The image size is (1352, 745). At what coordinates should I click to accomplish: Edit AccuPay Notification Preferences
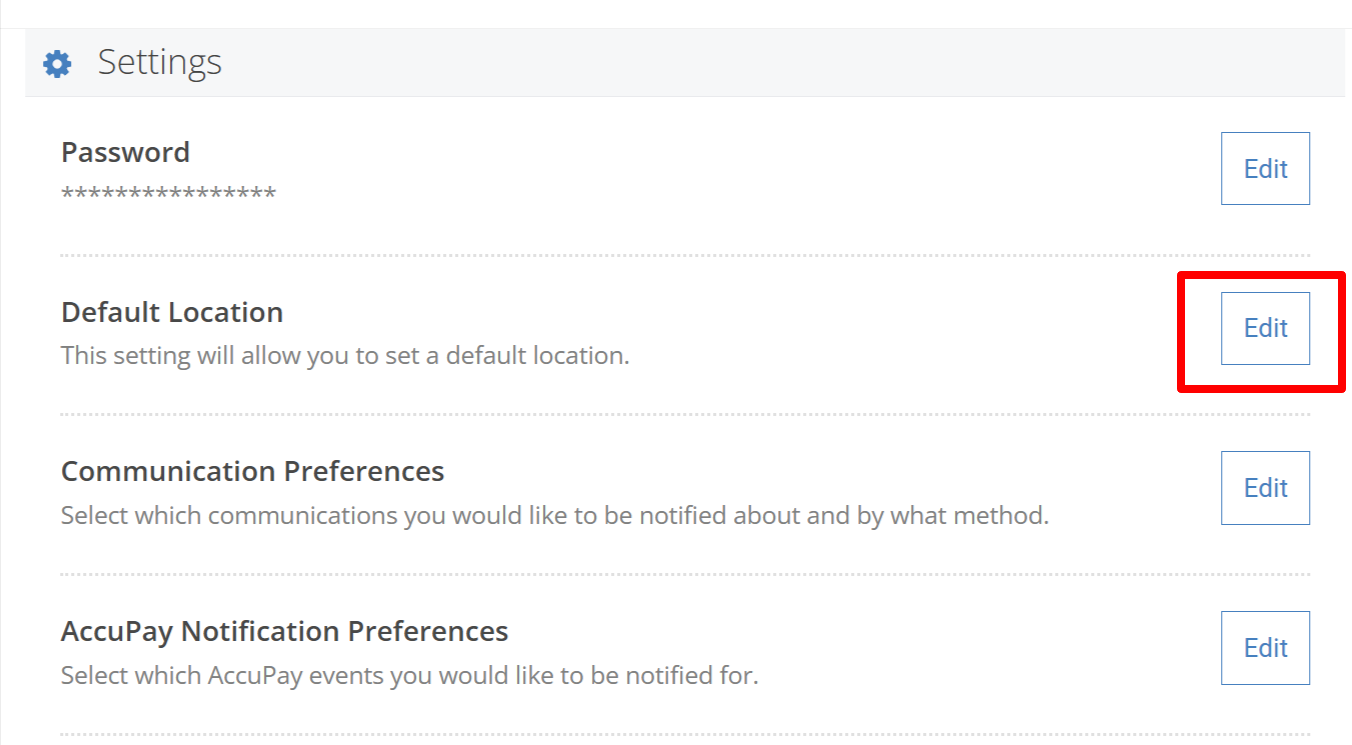(1265, 648)
